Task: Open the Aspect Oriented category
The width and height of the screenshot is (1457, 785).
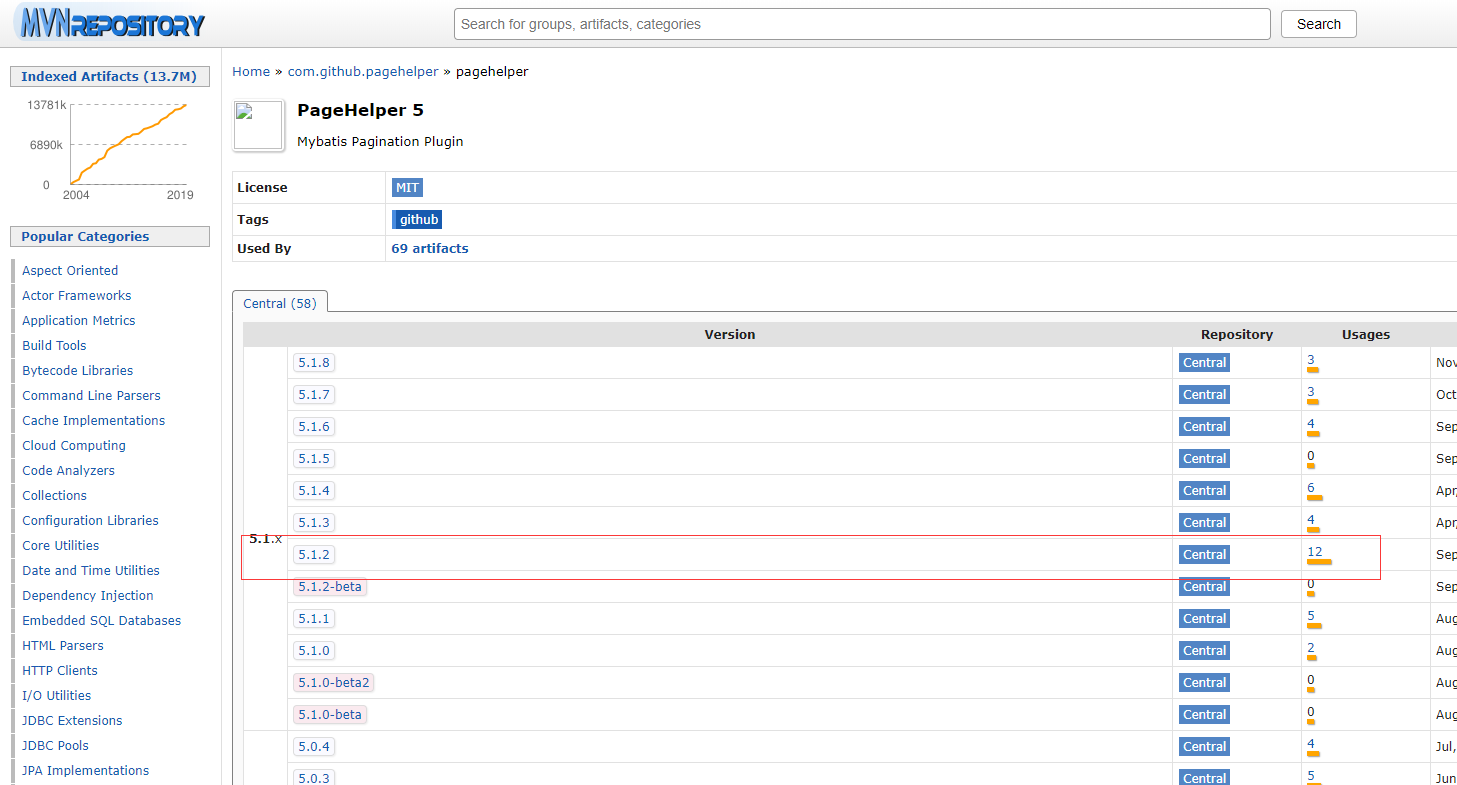Action: coord(70,270)
